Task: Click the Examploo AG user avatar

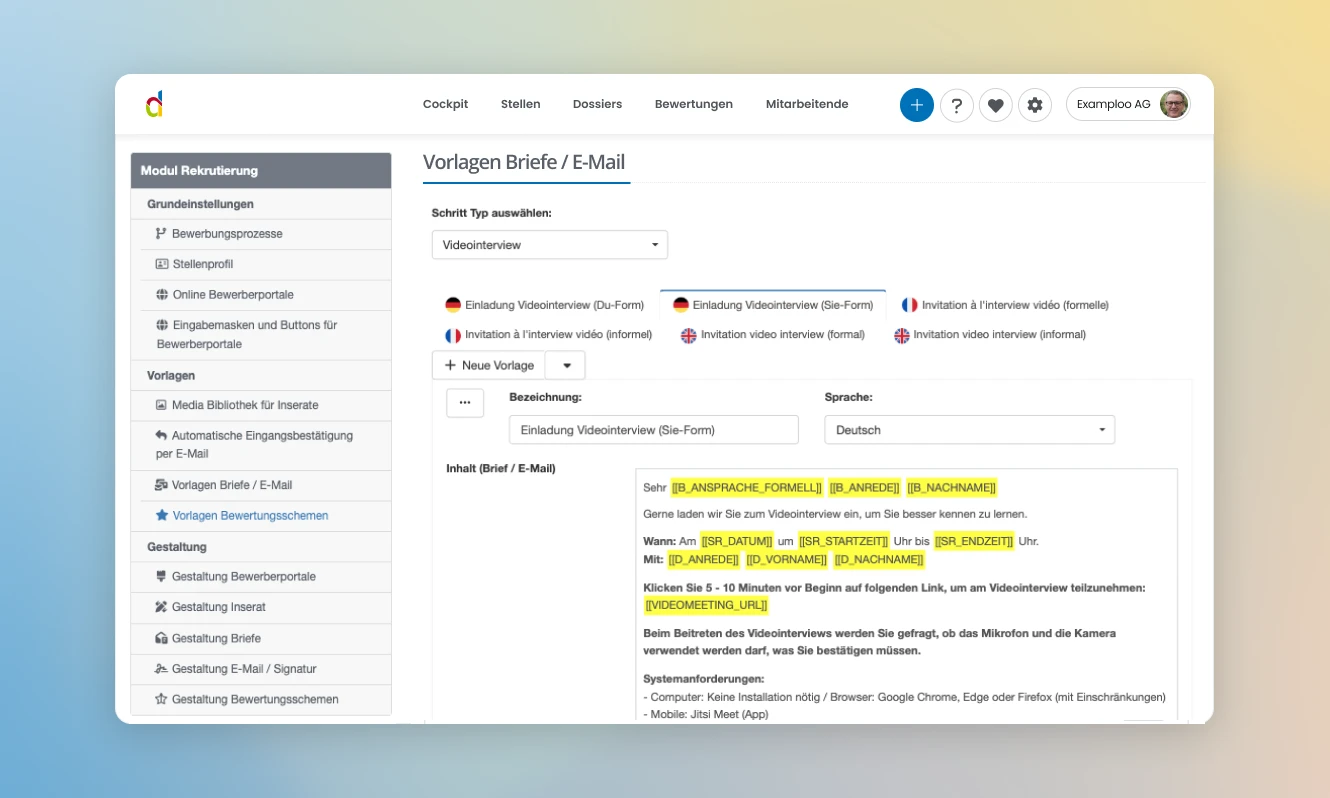Action: coord(1174,104)
